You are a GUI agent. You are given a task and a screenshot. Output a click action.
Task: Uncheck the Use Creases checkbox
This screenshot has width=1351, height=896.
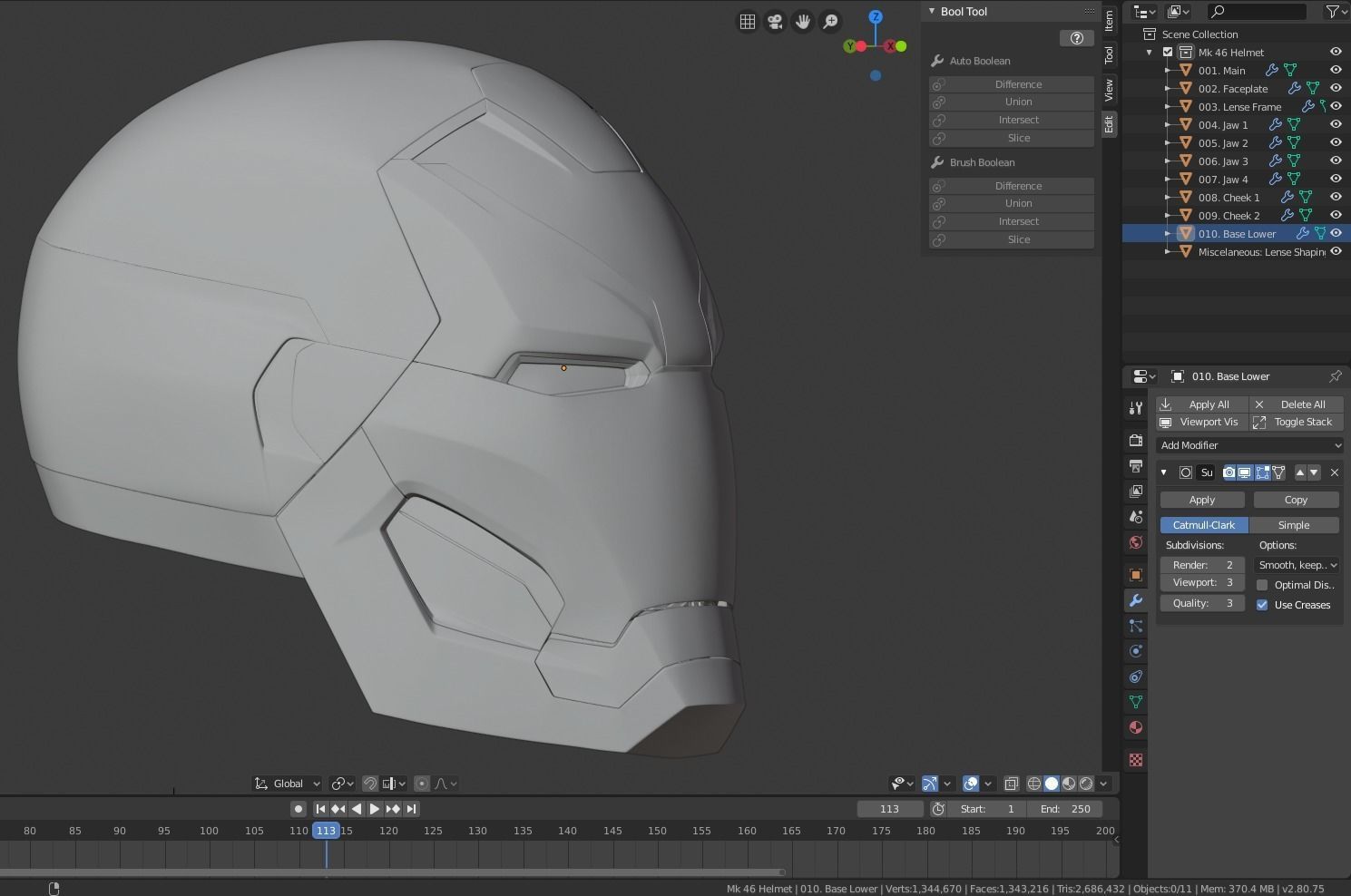click(x=1262, y=605)
